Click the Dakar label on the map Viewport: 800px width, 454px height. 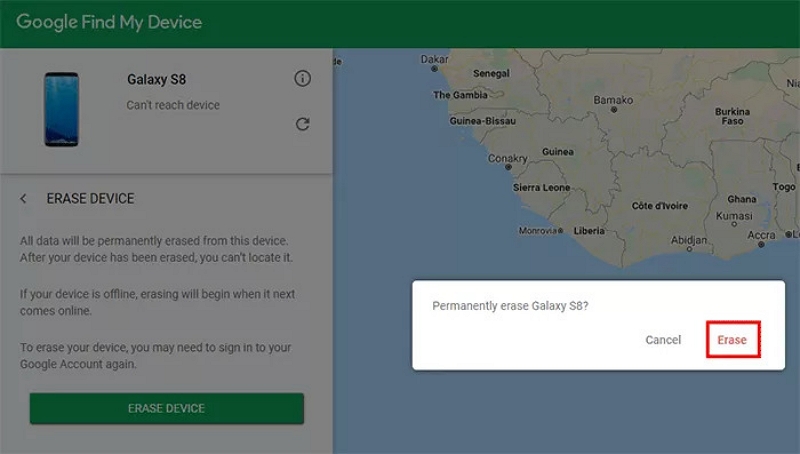pyautogui.click(x=434, y=60)
